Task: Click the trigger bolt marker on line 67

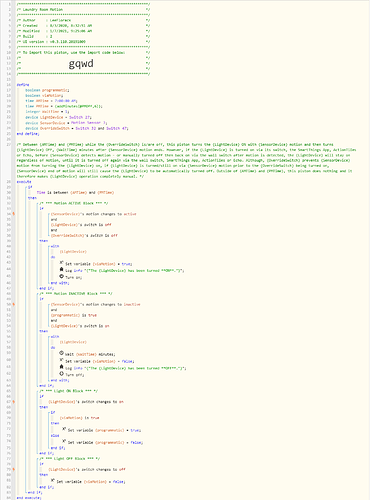Action: click(14, 402)
